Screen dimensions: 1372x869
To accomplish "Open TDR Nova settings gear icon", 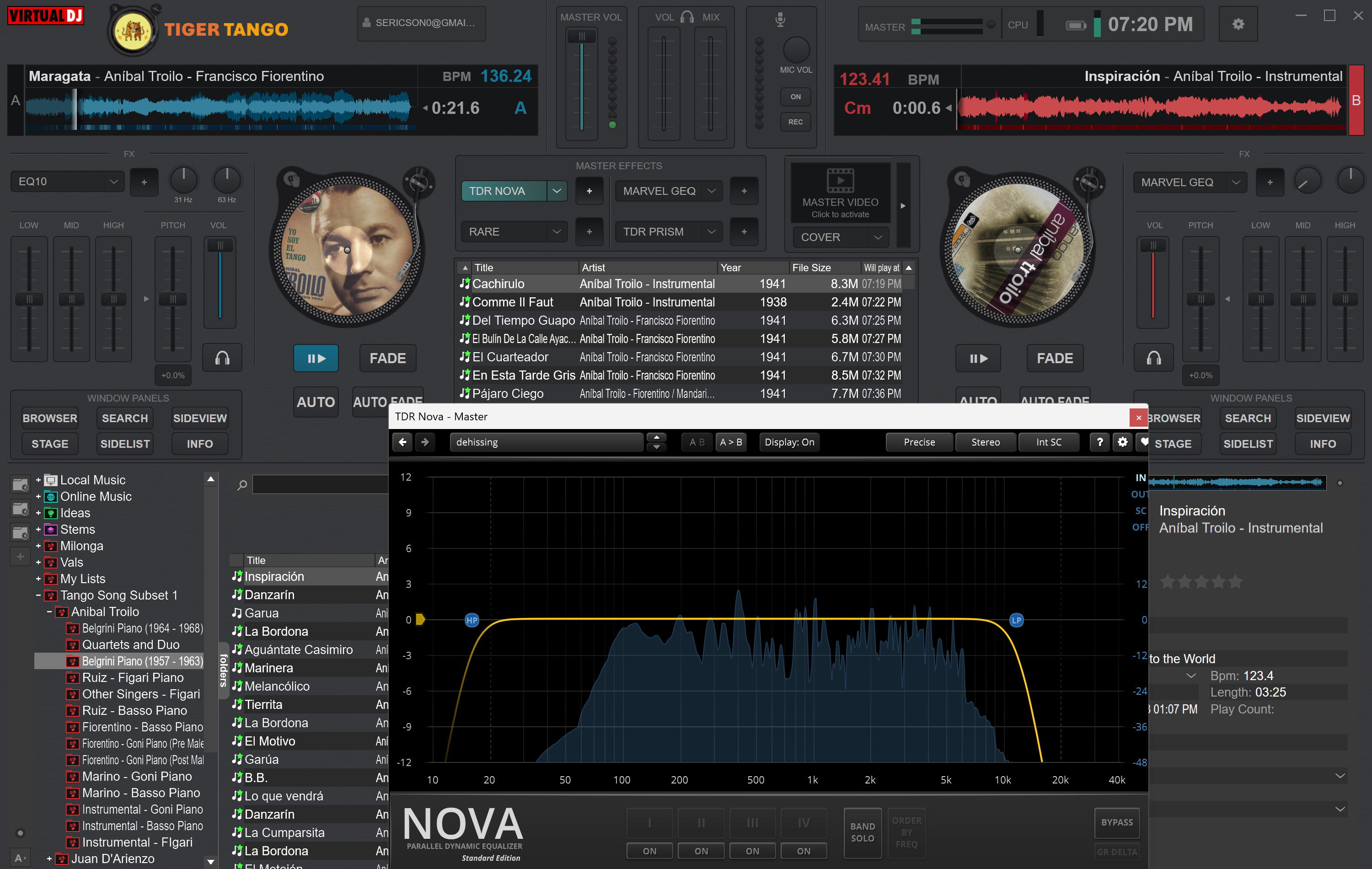I will pyautogui.click(x=1122, y=442).
